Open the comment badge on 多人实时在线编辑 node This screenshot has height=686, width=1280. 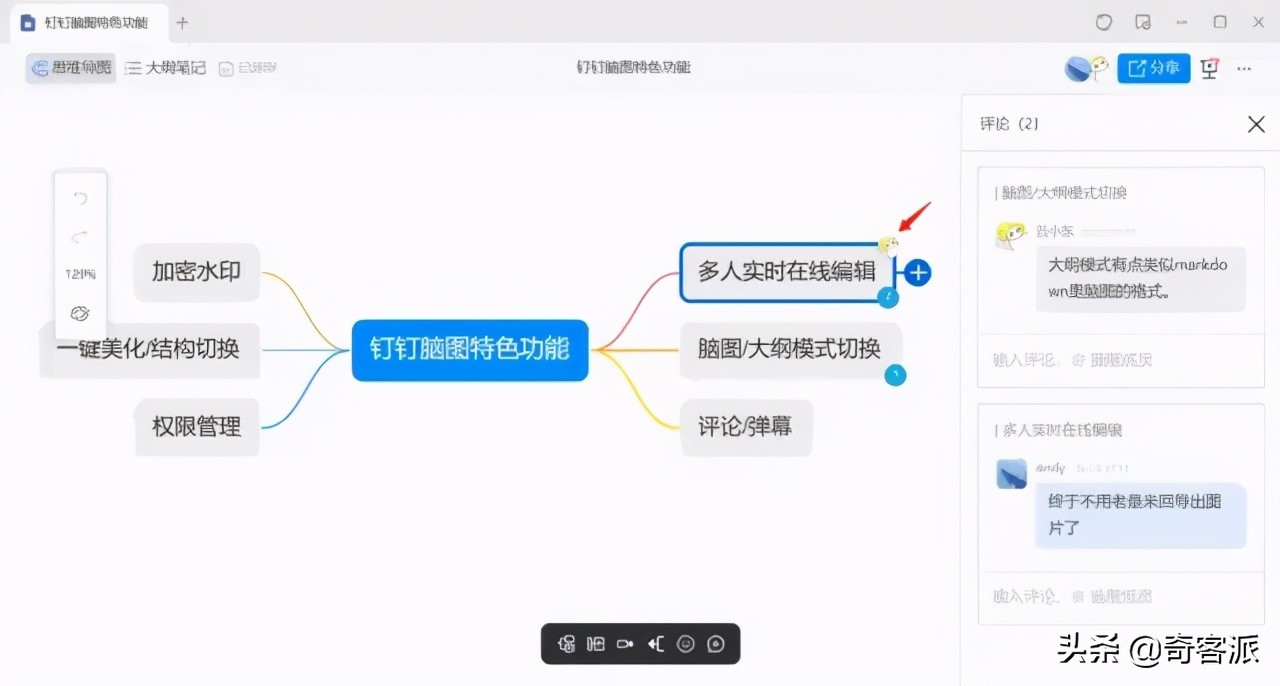[887, 297]
